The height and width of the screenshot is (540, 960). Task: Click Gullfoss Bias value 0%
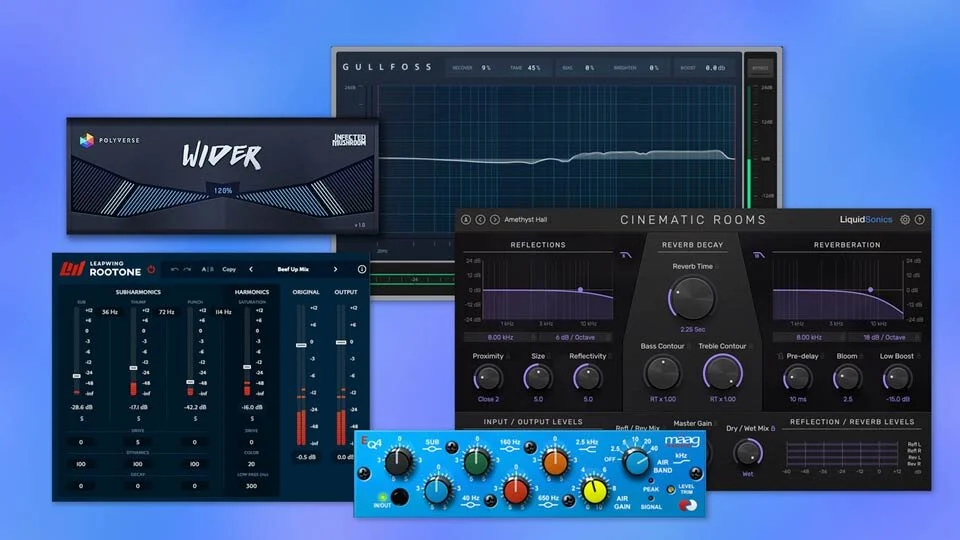click(x=590, y=68)
